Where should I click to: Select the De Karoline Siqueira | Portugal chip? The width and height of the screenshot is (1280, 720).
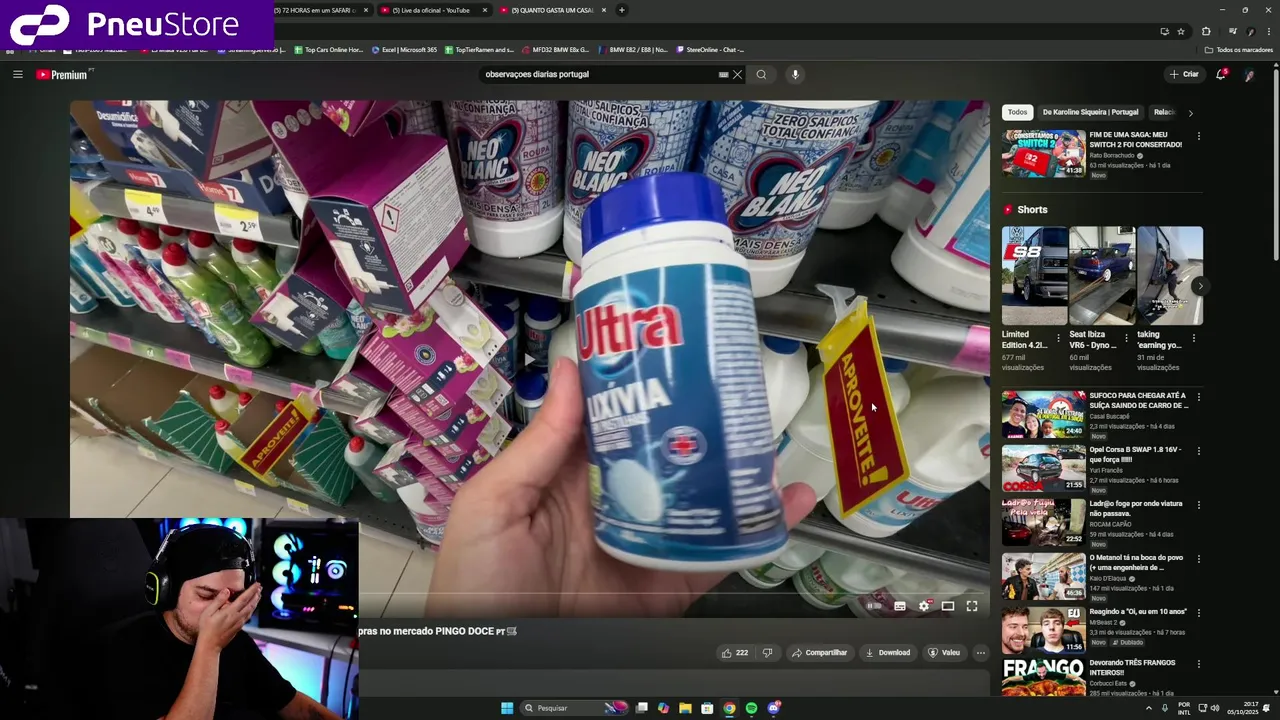pos(1090,112)
